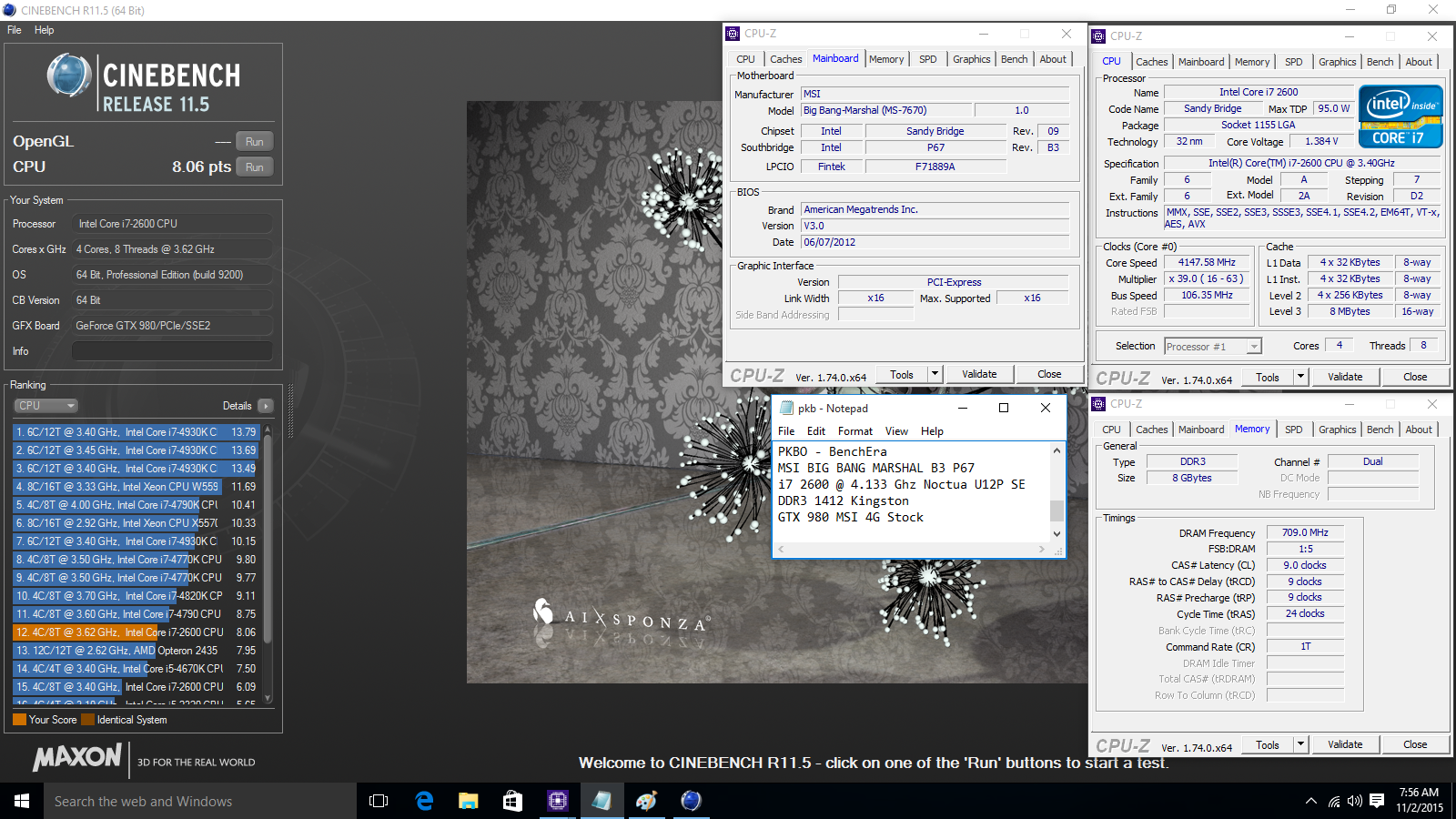Open Tools dropdown arrow in CPU tab CPU-Z window
The image size is (1456, 819).
1300,377
